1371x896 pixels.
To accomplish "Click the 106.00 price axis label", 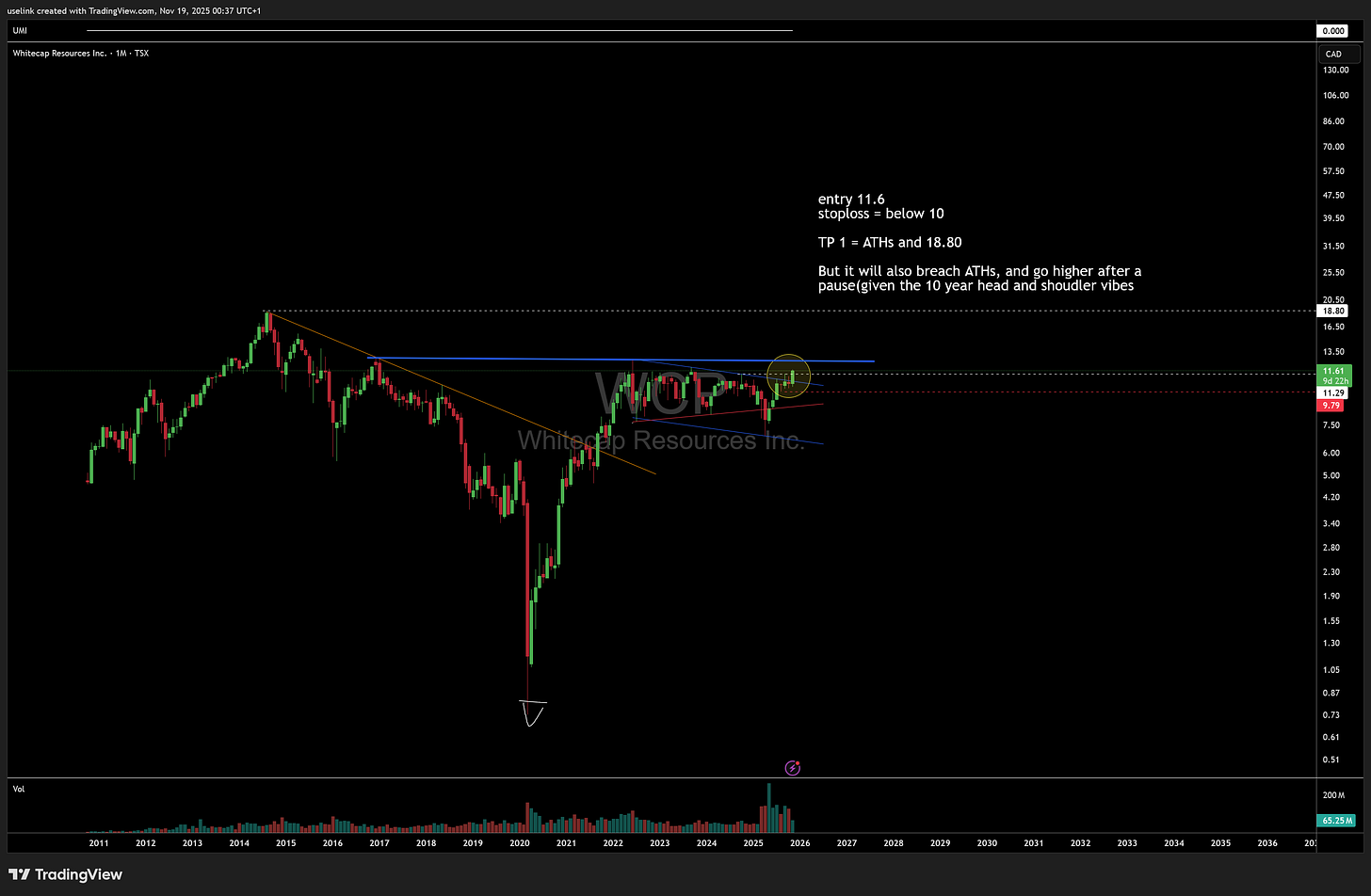I will pos(1335,95).
